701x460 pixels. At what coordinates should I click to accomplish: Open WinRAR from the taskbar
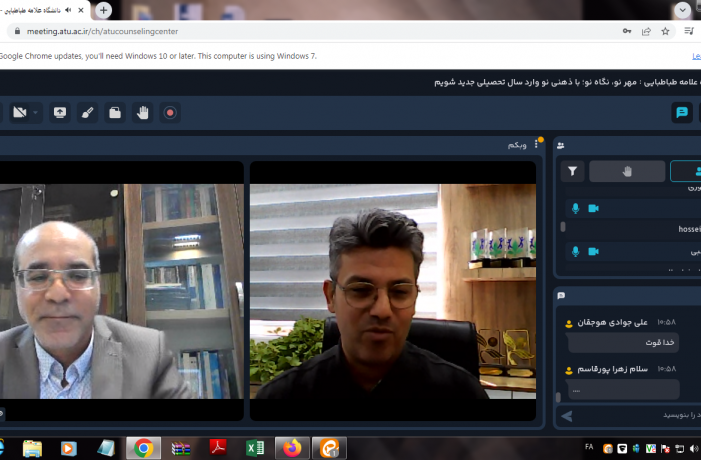click(181, 448)
